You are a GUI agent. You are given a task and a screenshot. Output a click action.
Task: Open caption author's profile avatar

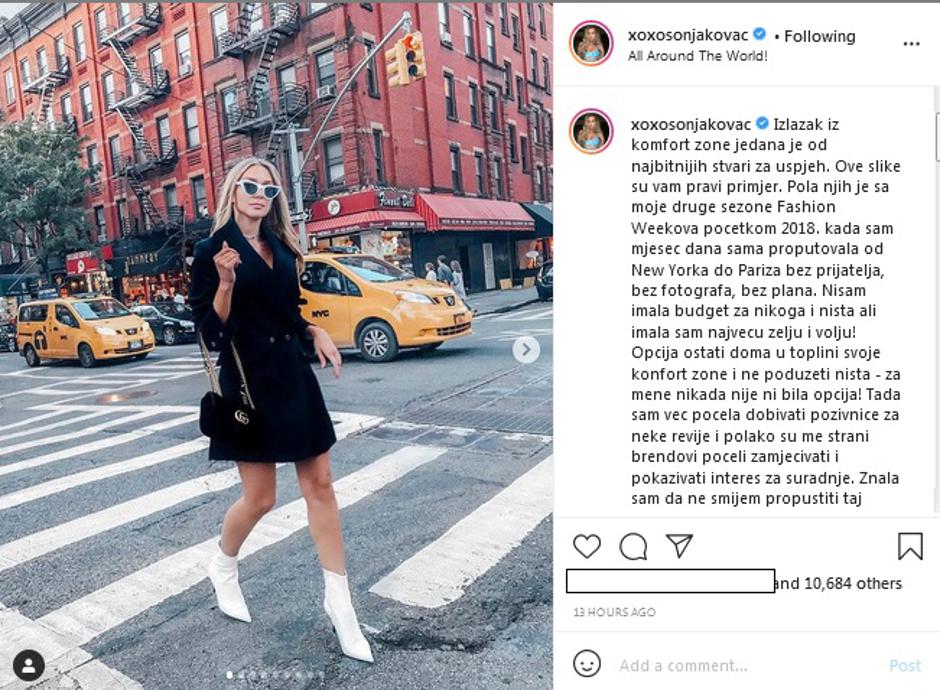click(591, 131)
